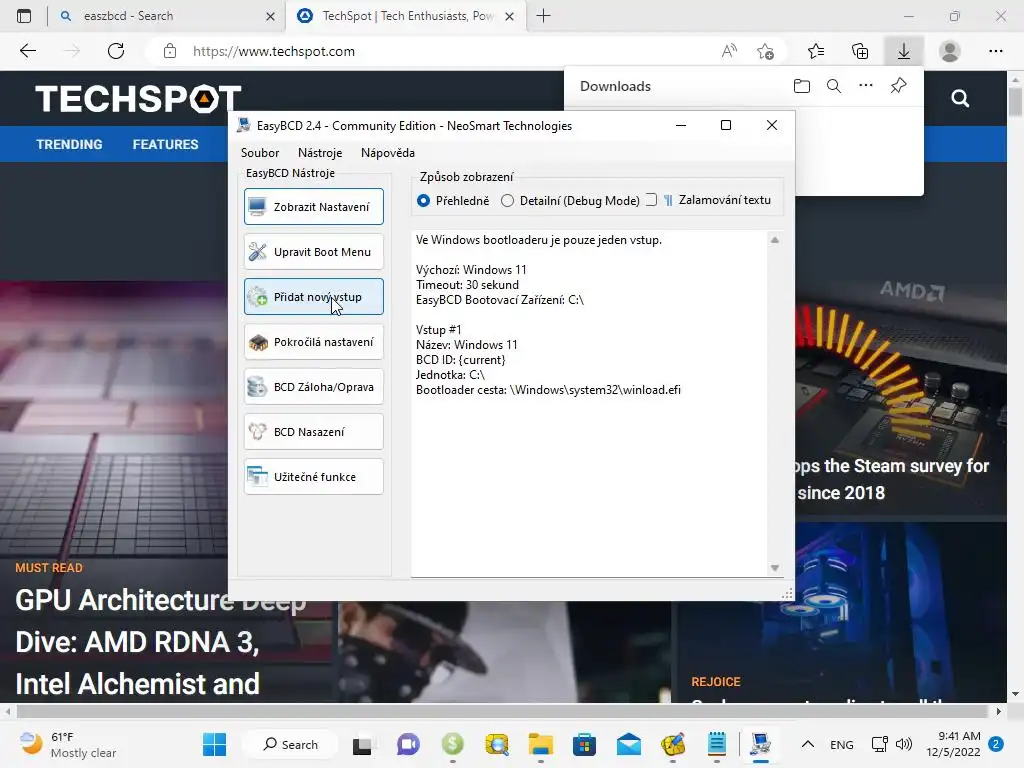1024x768 pixels.
Task: Open the weather widget on taskbar
Action: point(68,744)
